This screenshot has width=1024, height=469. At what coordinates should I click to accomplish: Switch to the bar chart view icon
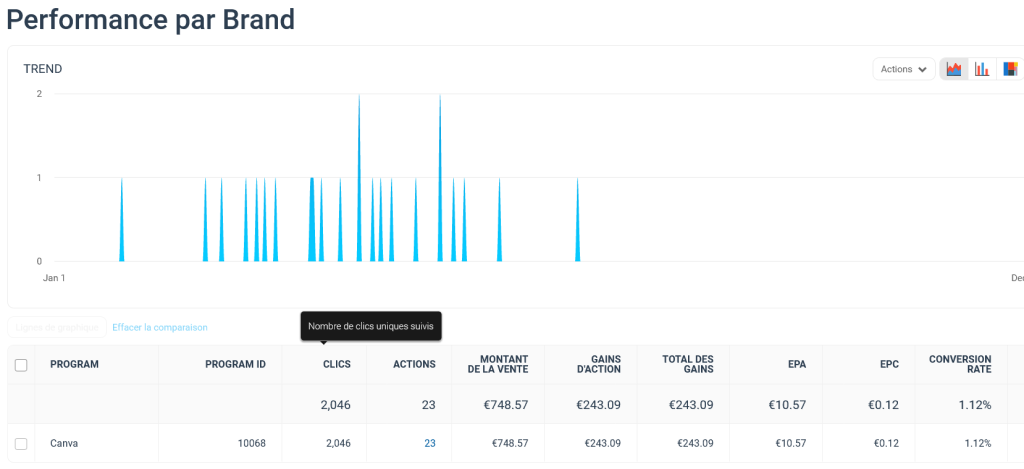[x=982, y=69]
